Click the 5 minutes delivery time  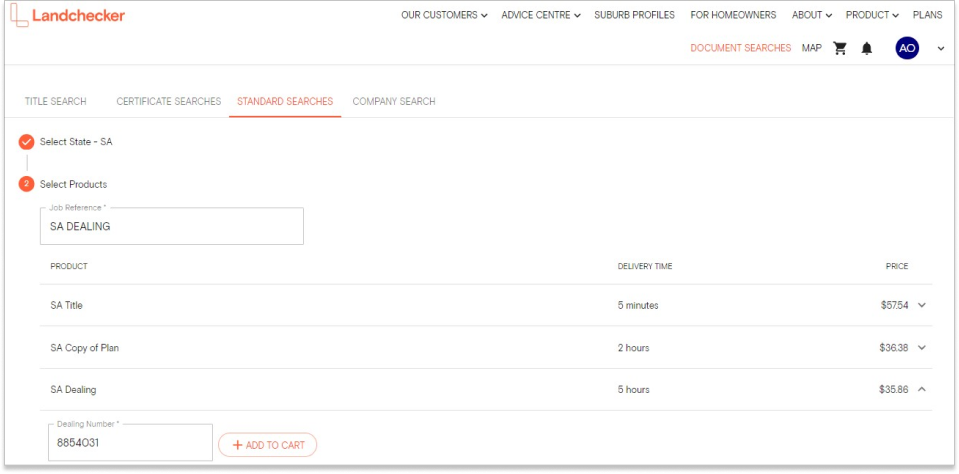tap(638, 305)
